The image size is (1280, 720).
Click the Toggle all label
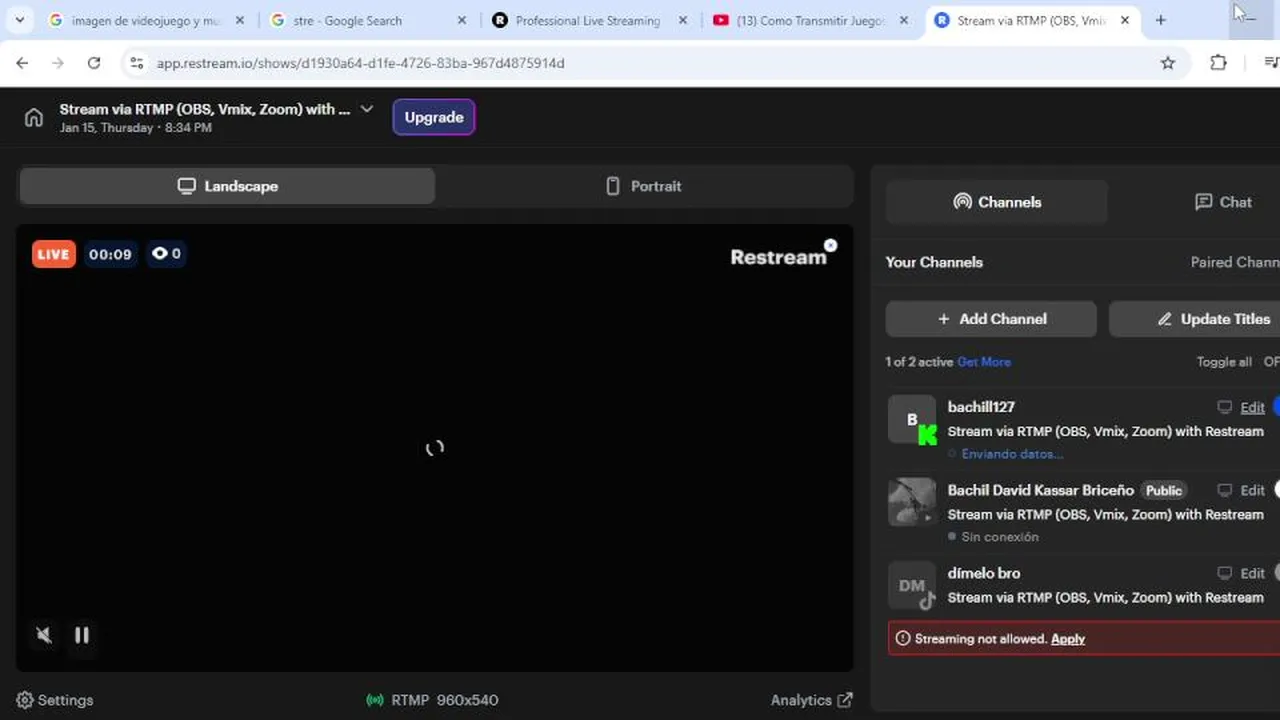click(x=1224, y=362)
